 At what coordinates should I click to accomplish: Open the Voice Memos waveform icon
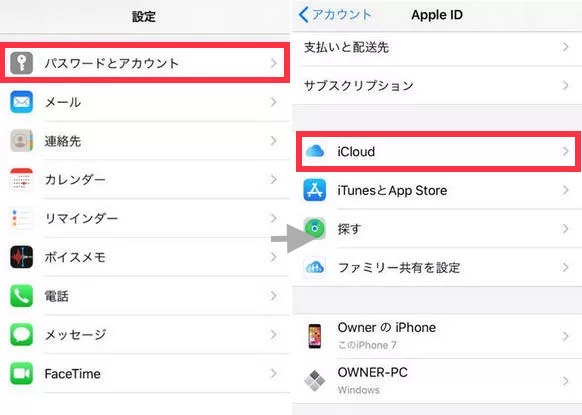[x=22, y=257]
